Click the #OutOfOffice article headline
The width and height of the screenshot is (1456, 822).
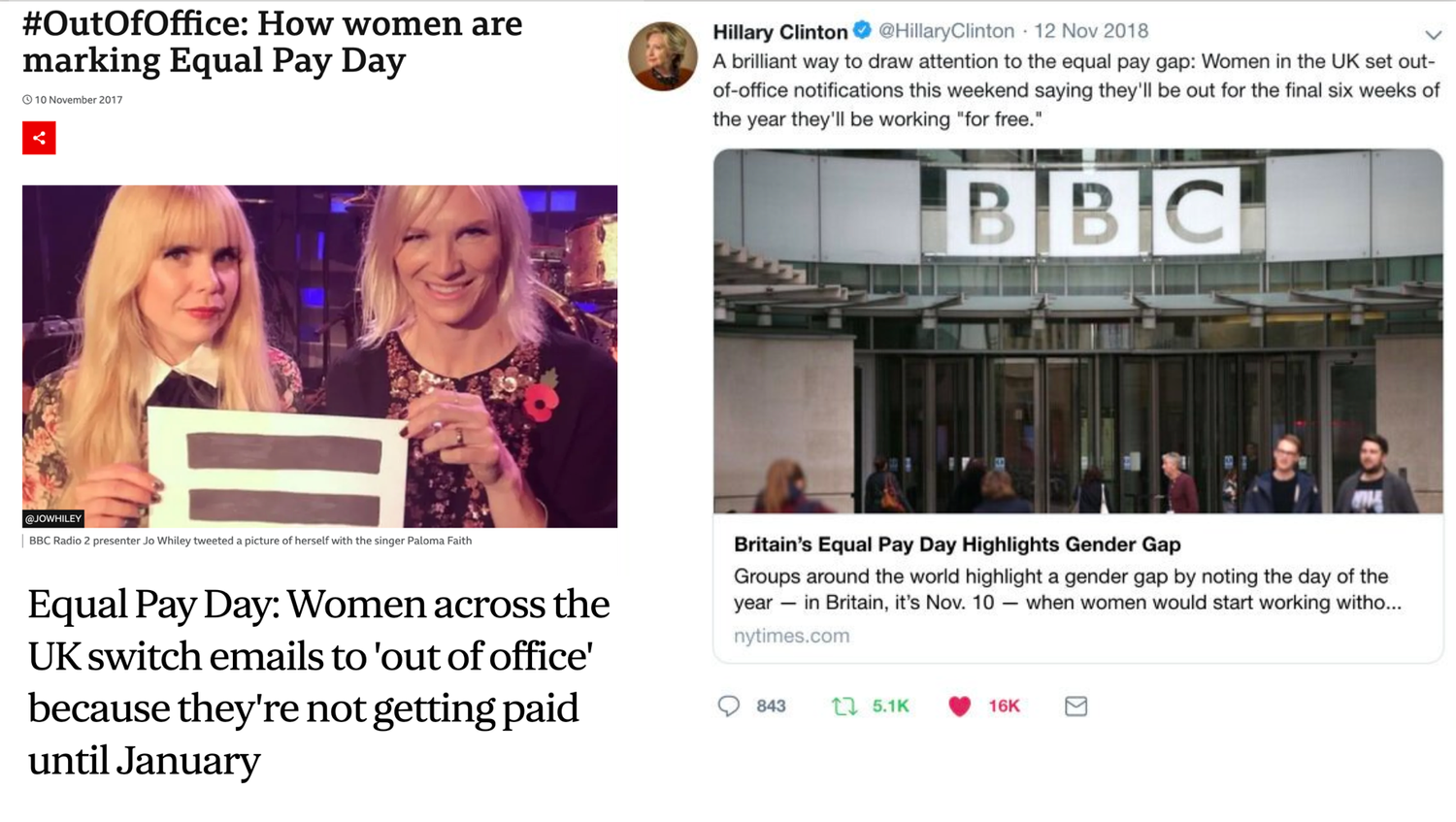pyautogui.click(x=272, y=41)
